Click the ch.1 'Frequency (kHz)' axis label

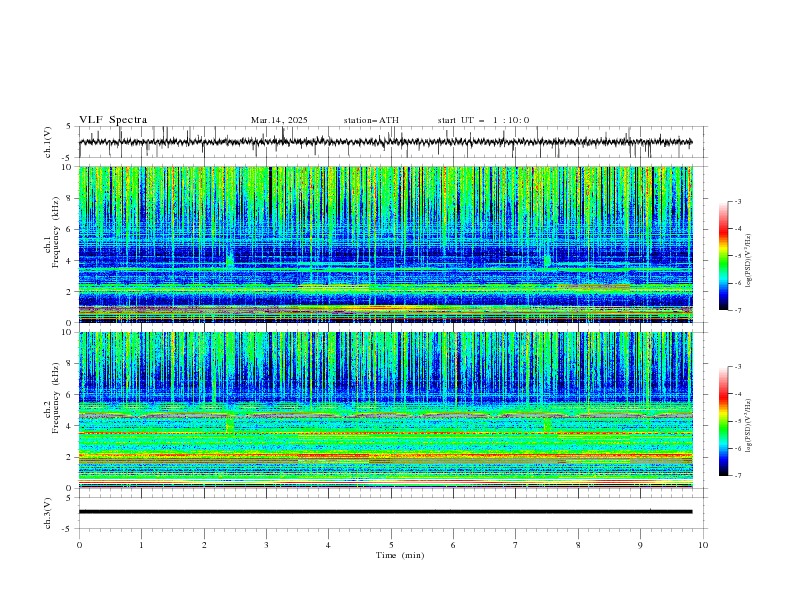coord(55,232)
